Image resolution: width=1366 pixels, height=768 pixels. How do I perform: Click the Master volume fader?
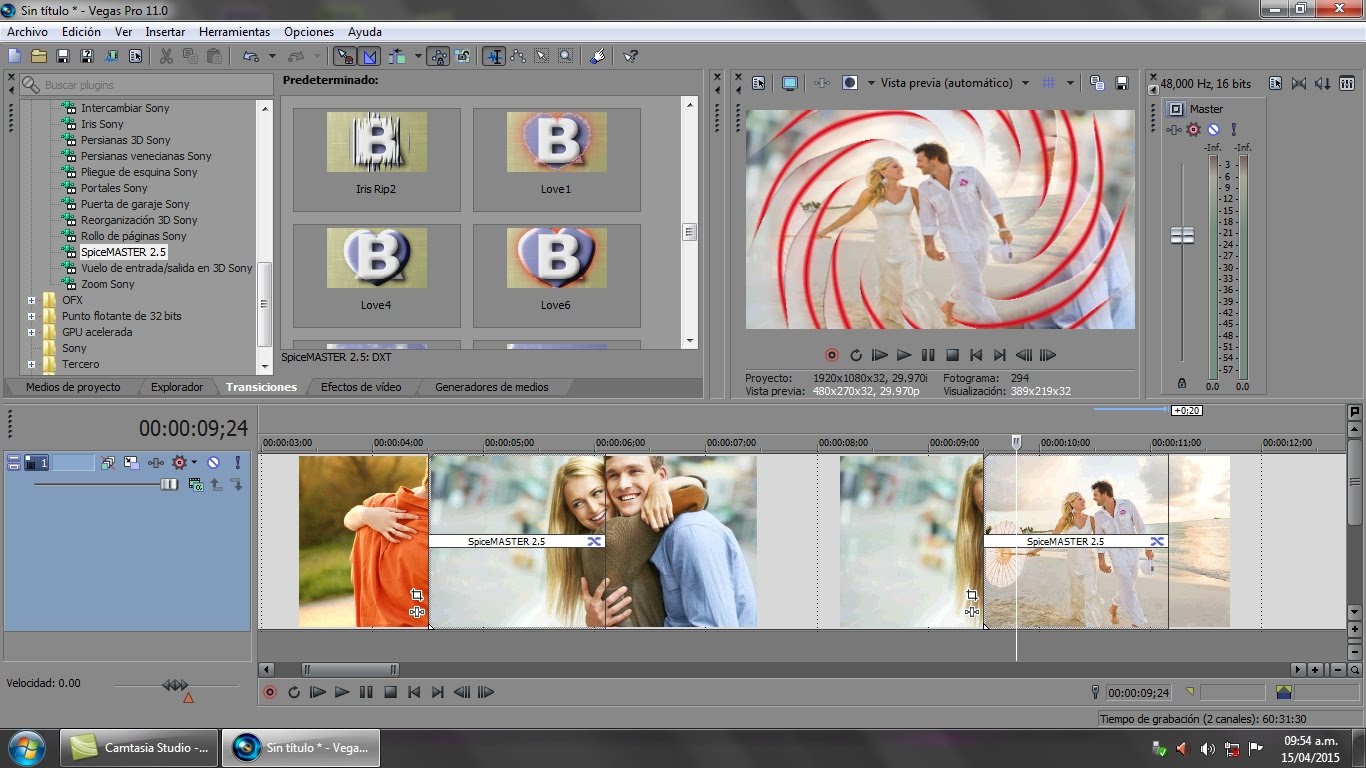coord(1183,235)
